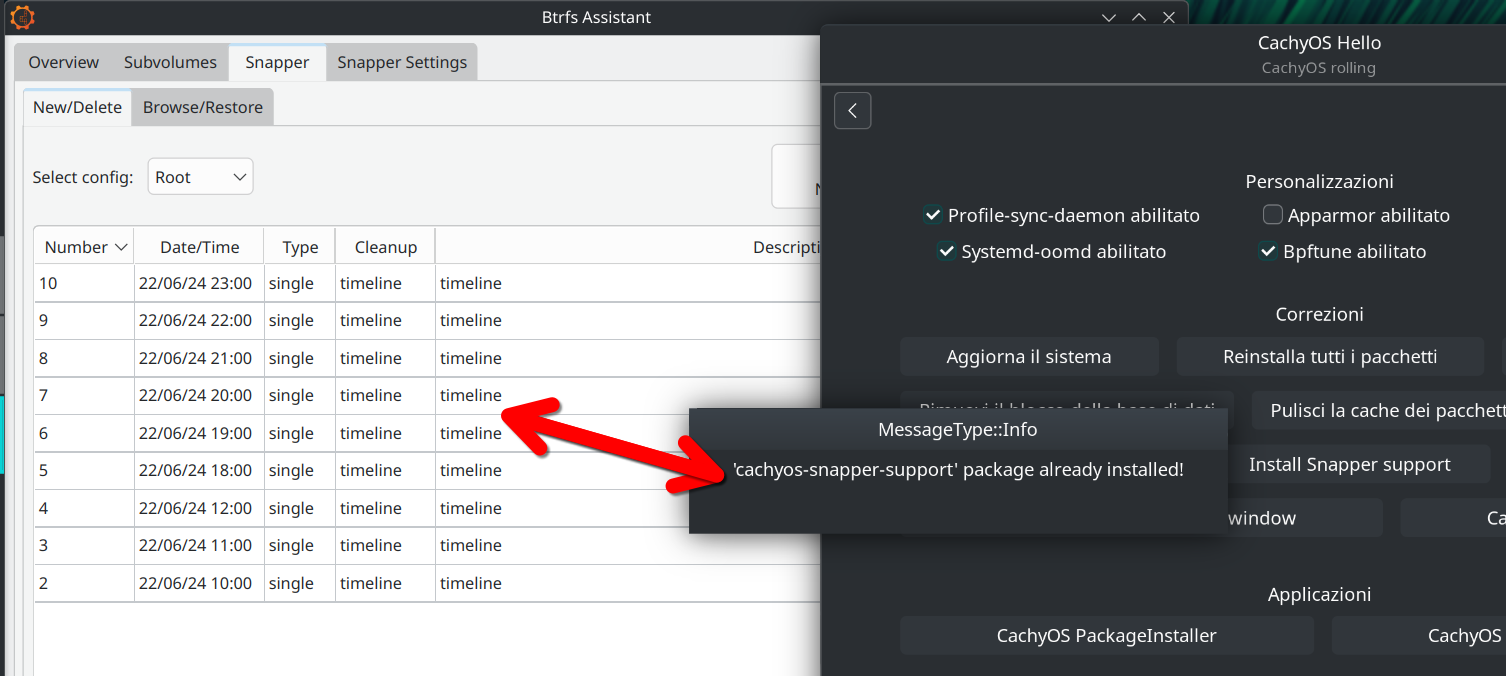The width and height of the screenshot is (1506, 676).
Task: Select snapshot dated 22/06/24 11:00
Action: point(428,545)
